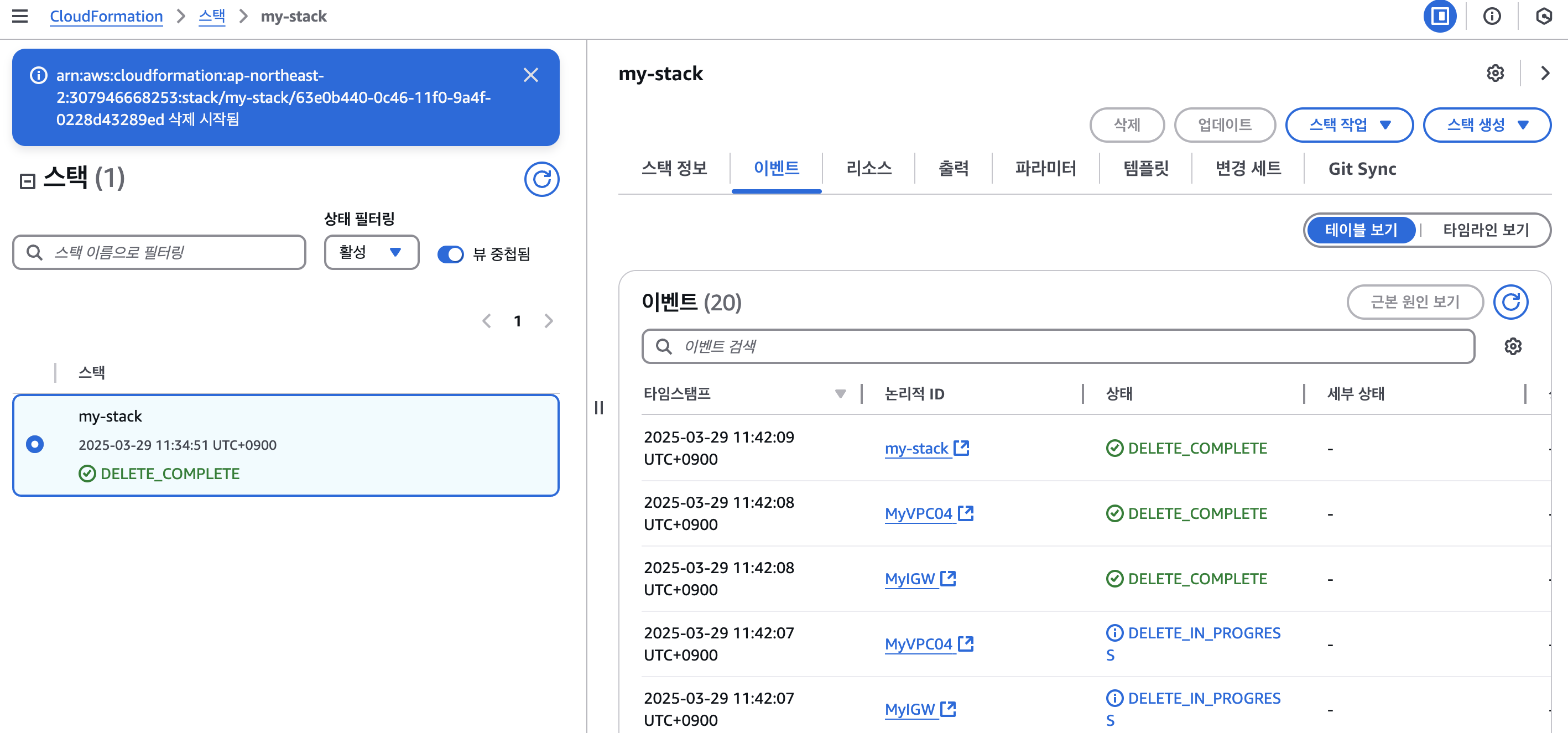Viewport: 1568px width, 733px height.
Task: Expand the 스택 생성 dropdown
Action: [1487, 125]
